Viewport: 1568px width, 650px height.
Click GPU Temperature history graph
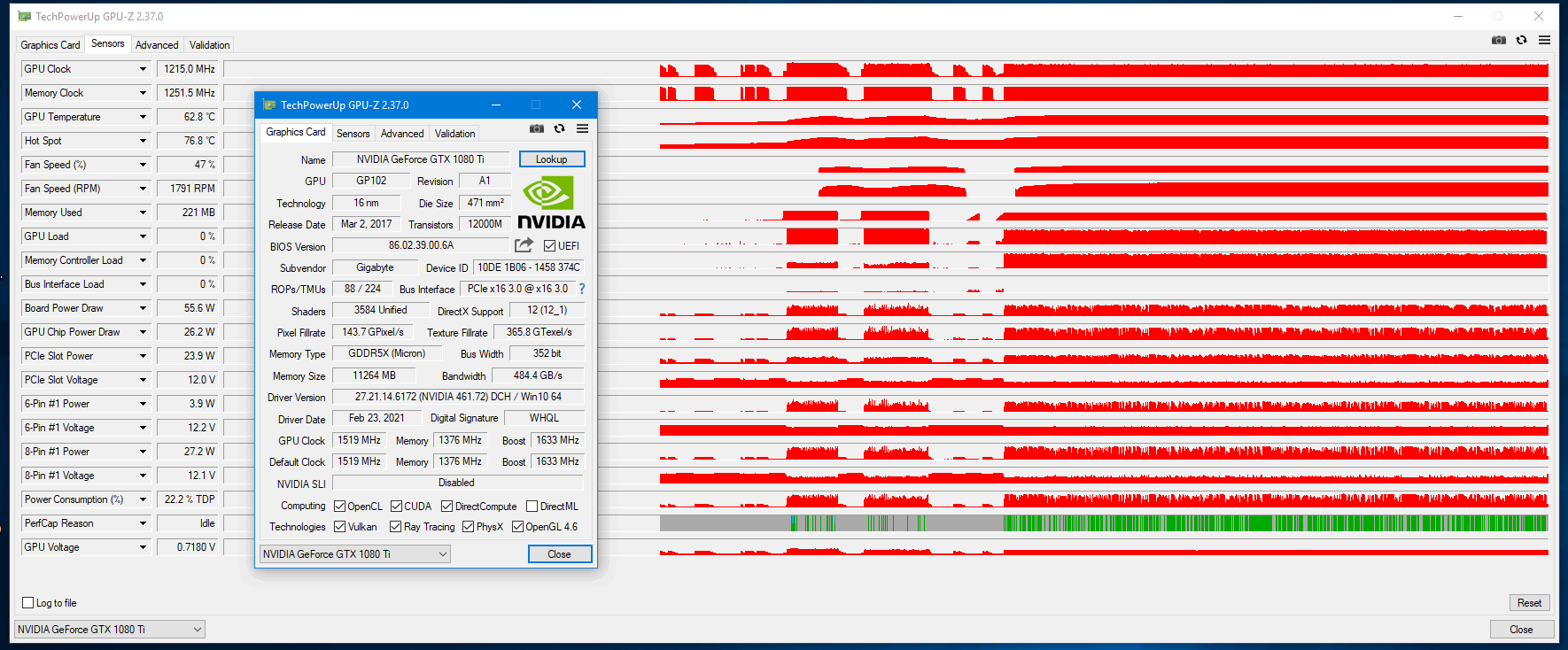point(887,117)
